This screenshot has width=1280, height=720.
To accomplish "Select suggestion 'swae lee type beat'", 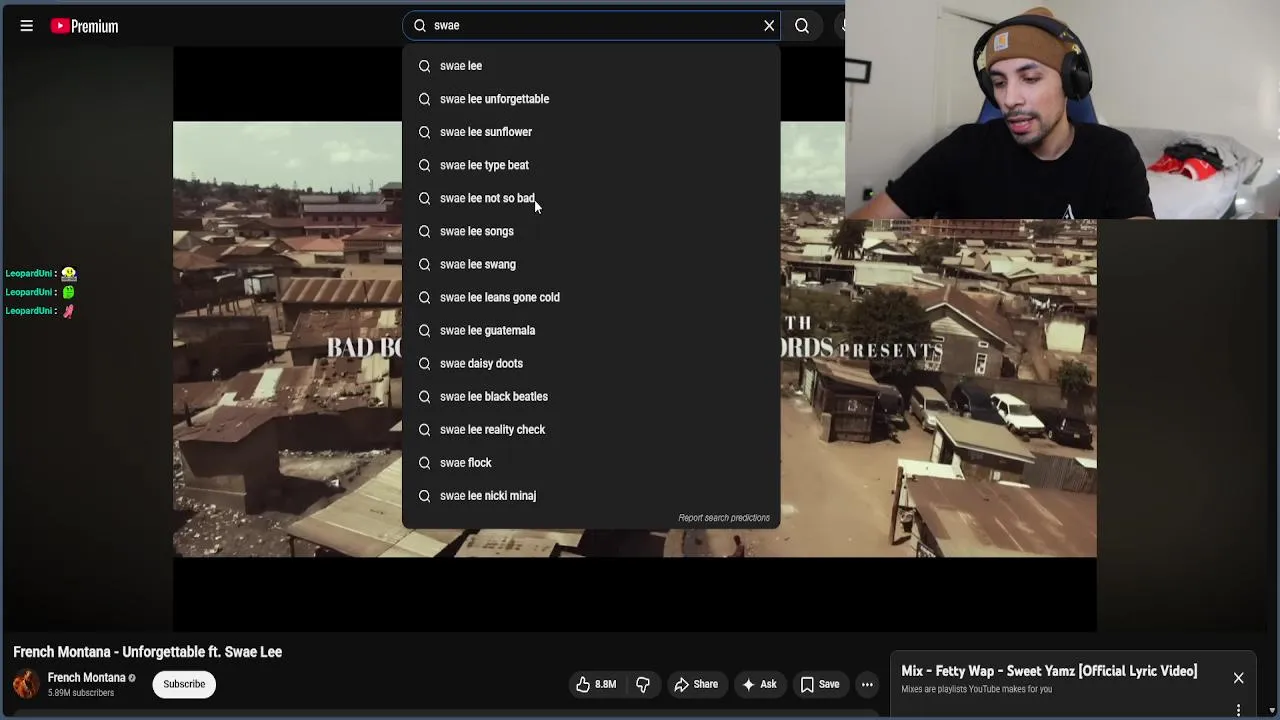I will tap(591, 165).
